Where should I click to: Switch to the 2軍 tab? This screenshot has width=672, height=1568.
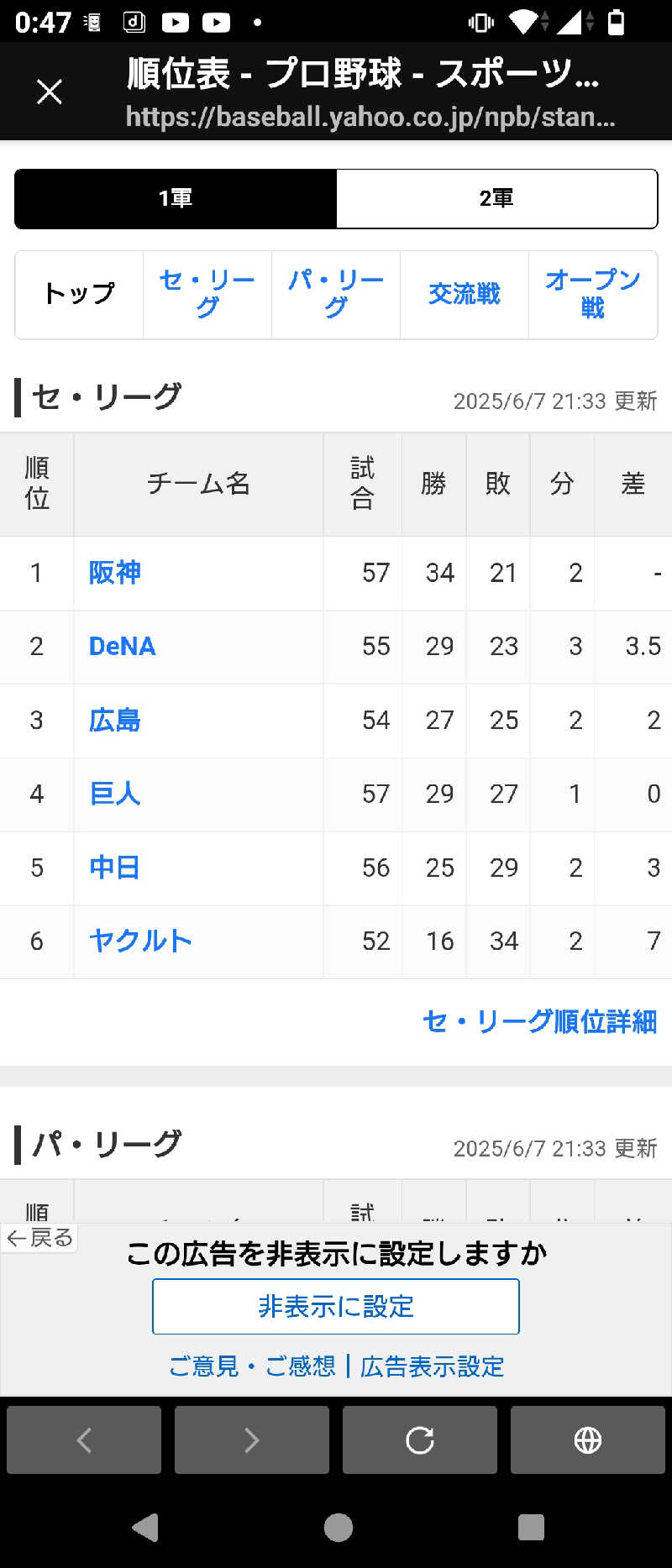pos(496,198)
